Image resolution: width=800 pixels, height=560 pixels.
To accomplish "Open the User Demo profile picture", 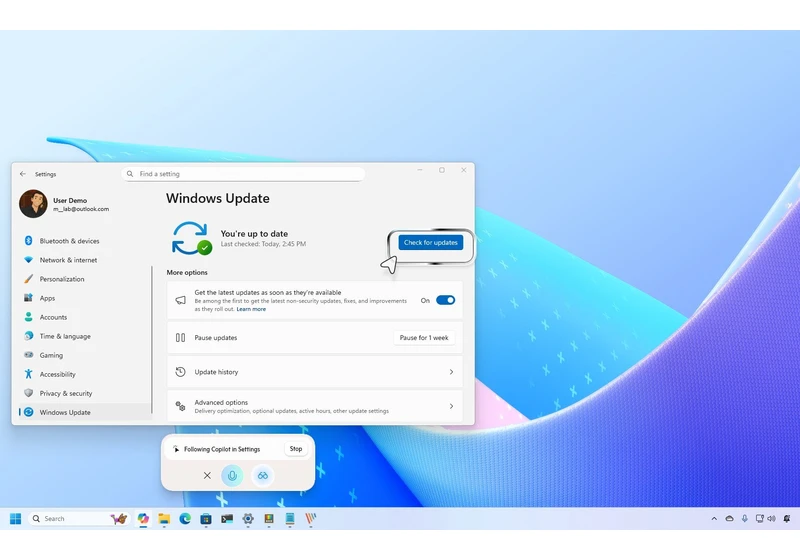I will coord(33,203).
